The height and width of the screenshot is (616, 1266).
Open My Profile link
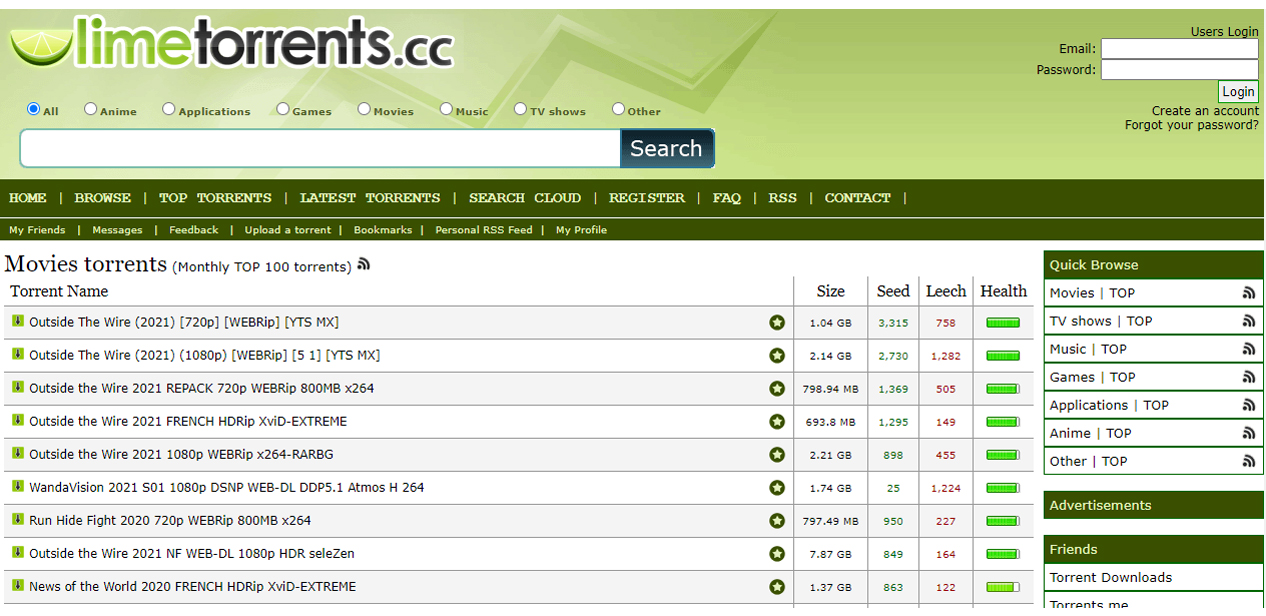click(582, 230)
